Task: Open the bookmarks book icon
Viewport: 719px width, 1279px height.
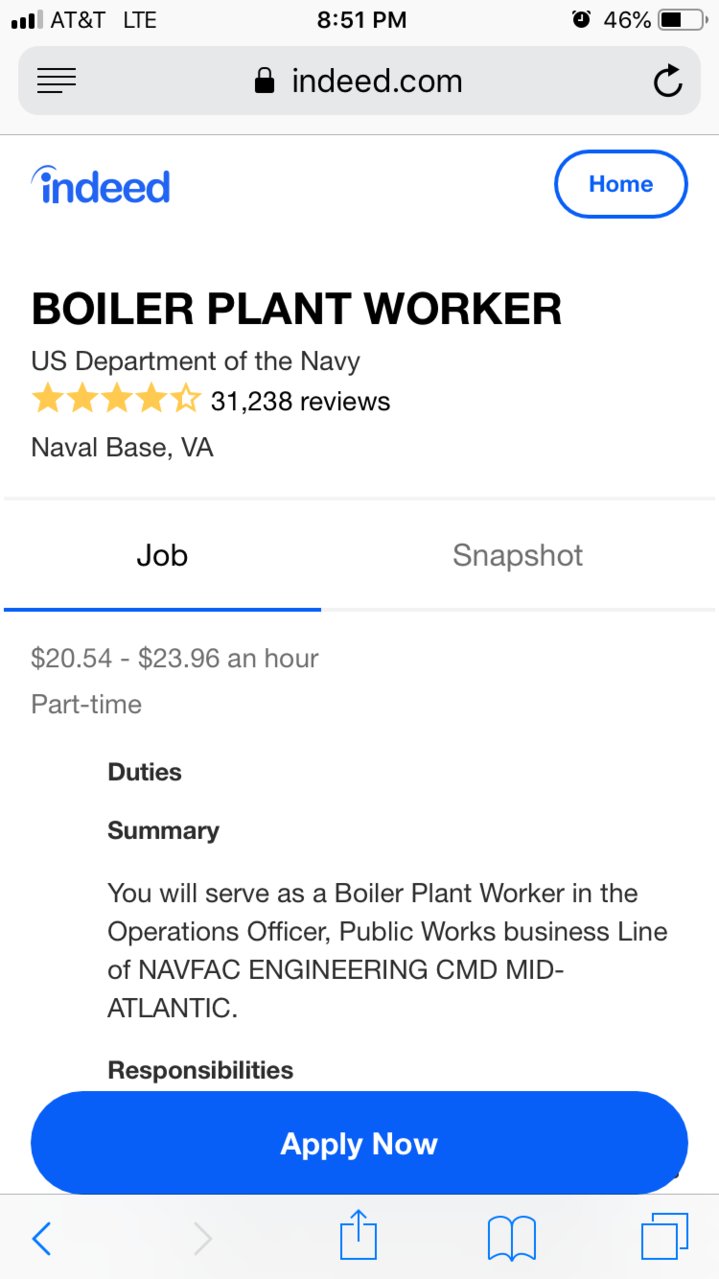Action: tap(512, 1239)
